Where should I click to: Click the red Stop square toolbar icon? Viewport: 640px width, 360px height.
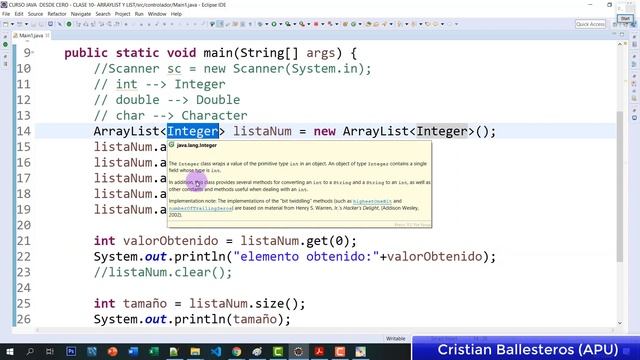pyautogui.click(x=316, y=24)
